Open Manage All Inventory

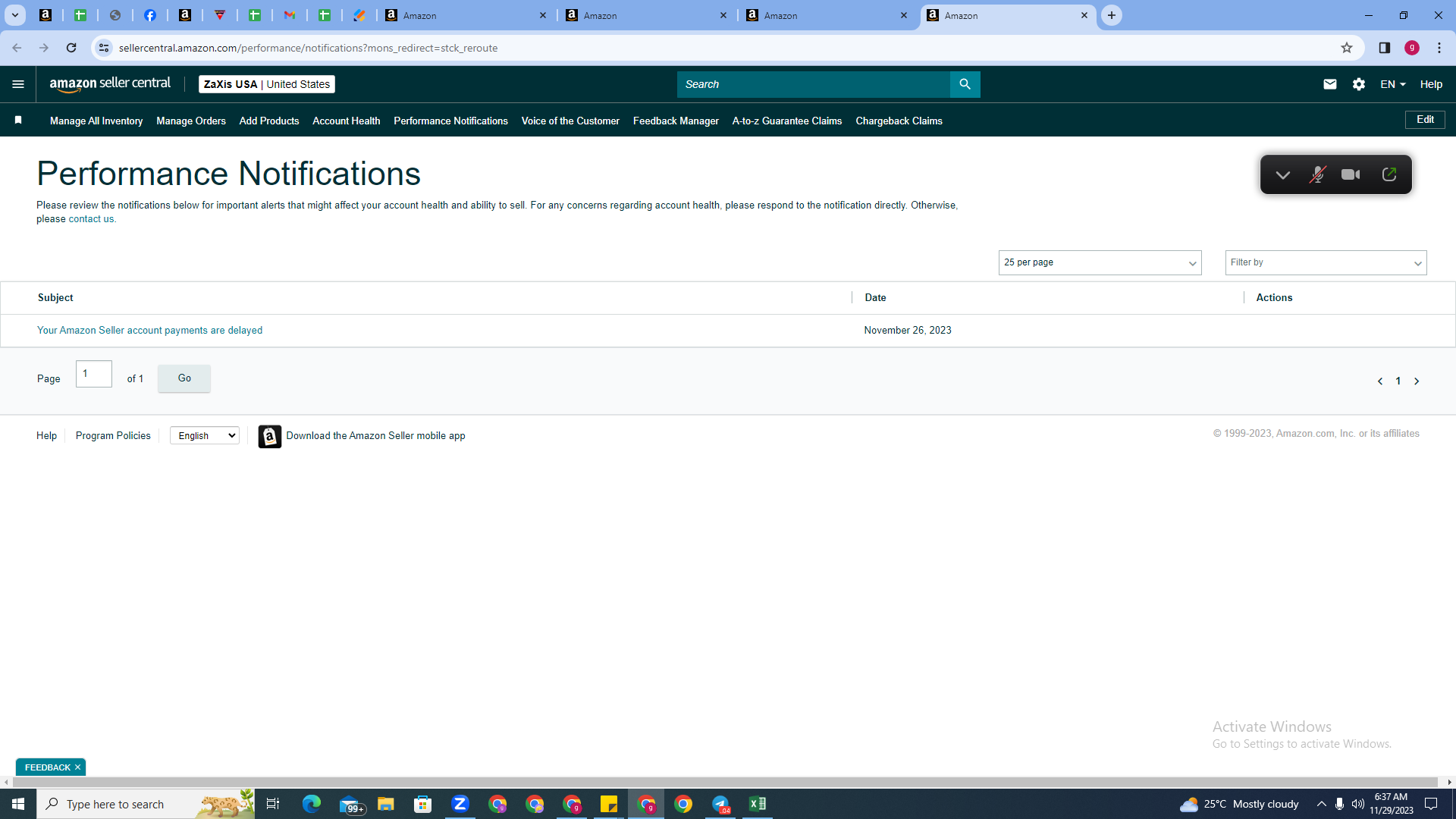click(x=96, y=121)
